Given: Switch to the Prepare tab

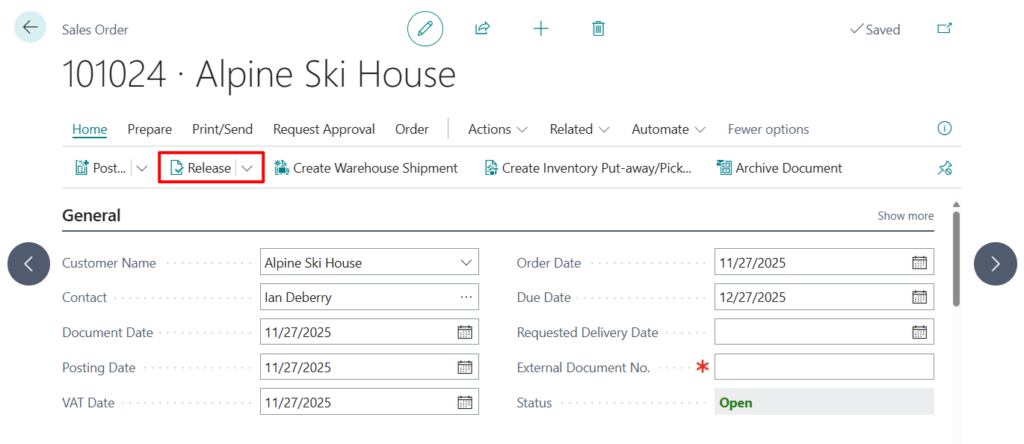Looking at the screenshot, I should pos(149,129).
